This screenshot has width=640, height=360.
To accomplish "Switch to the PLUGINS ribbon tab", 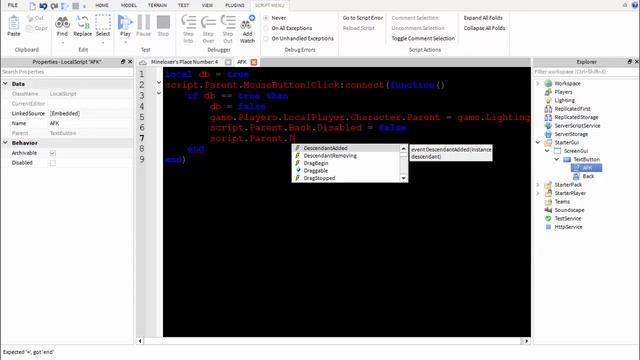I will tap(235, 5).
